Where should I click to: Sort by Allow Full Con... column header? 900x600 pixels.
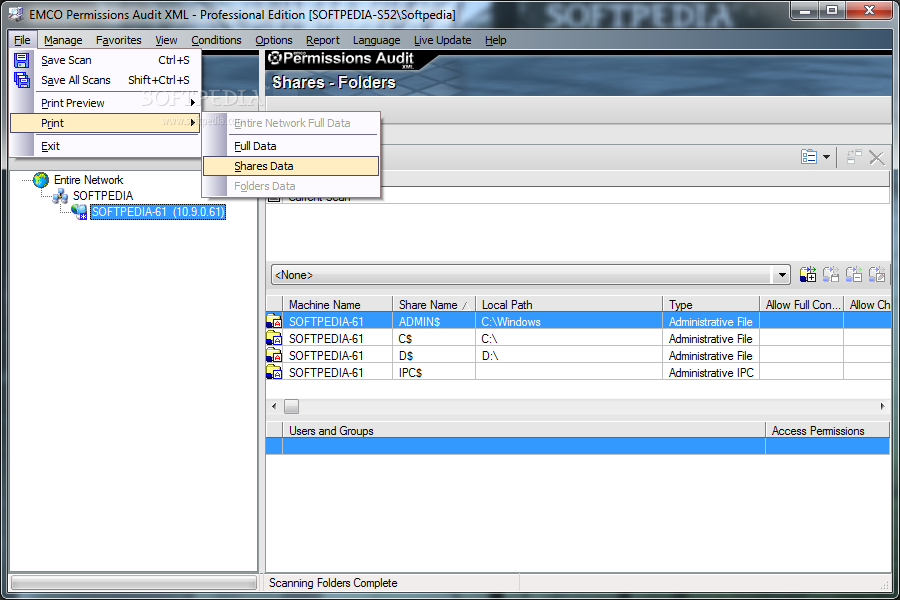click(801, 304)
